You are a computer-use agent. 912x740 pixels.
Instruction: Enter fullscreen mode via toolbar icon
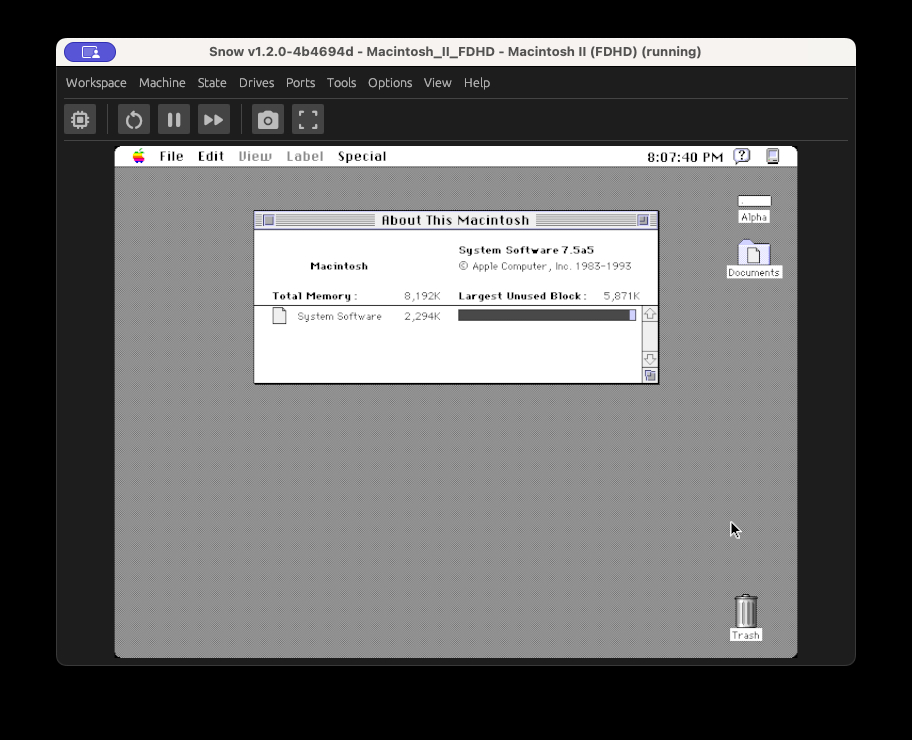point(308,120)
